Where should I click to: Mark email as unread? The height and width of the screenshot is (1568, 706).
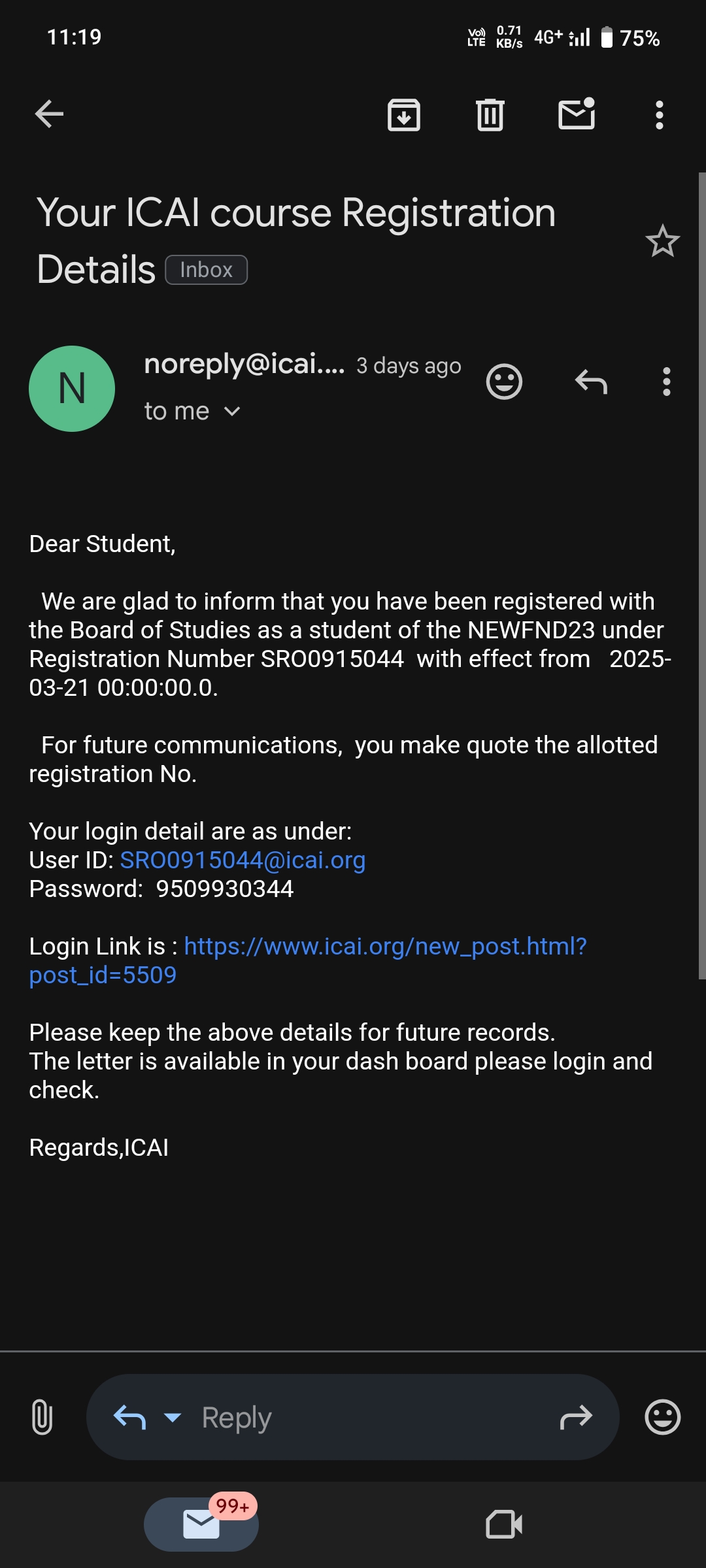click(577, 114)
